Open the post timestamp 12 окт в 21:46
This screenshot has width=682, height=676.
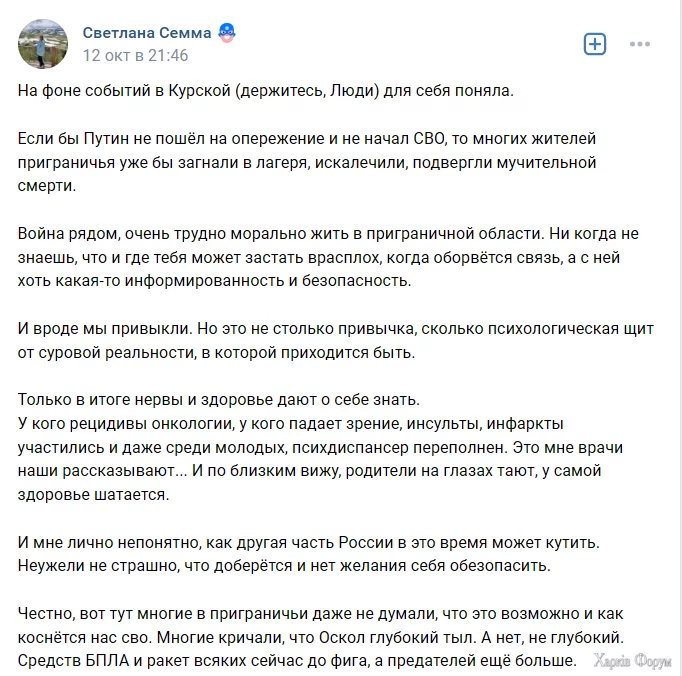point(135,55)
